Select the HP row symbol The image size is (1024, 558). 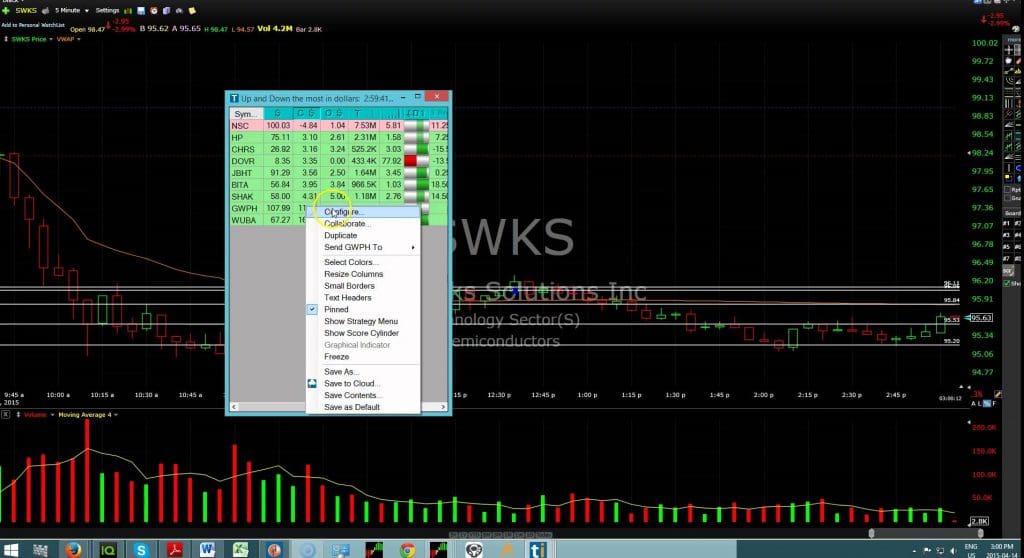[x=237, y=137]
